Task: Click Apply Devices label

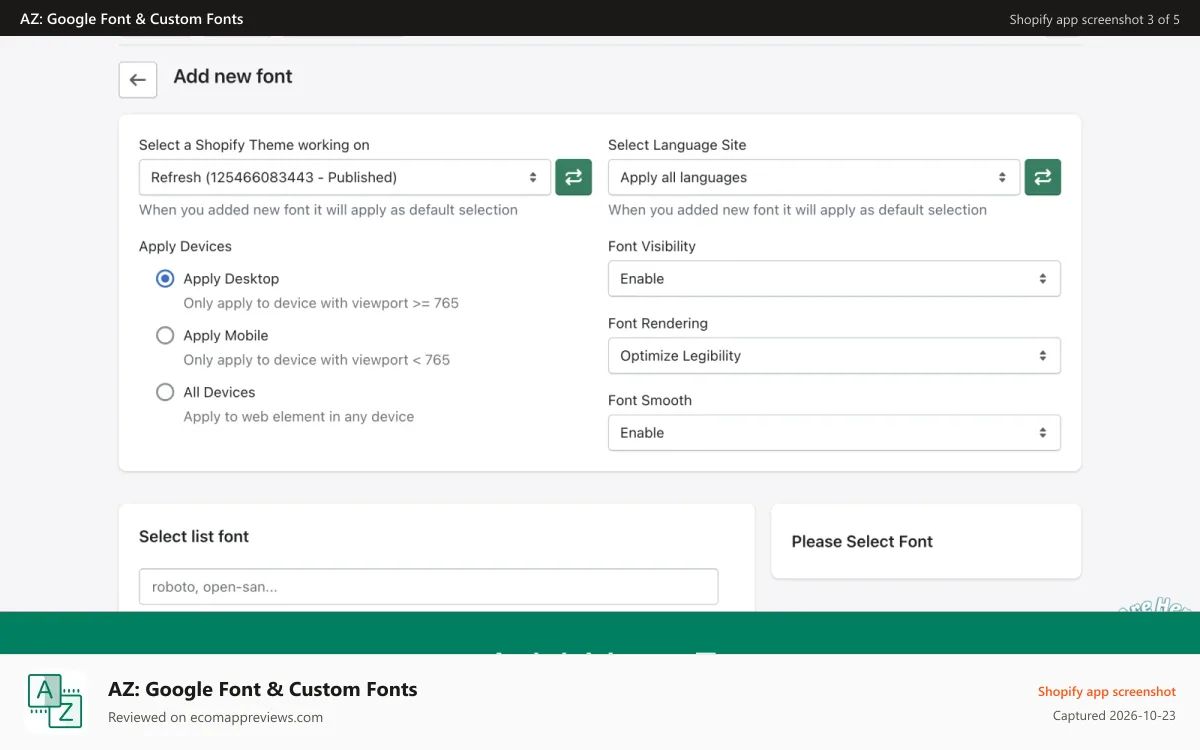Action: coord(185,247)
